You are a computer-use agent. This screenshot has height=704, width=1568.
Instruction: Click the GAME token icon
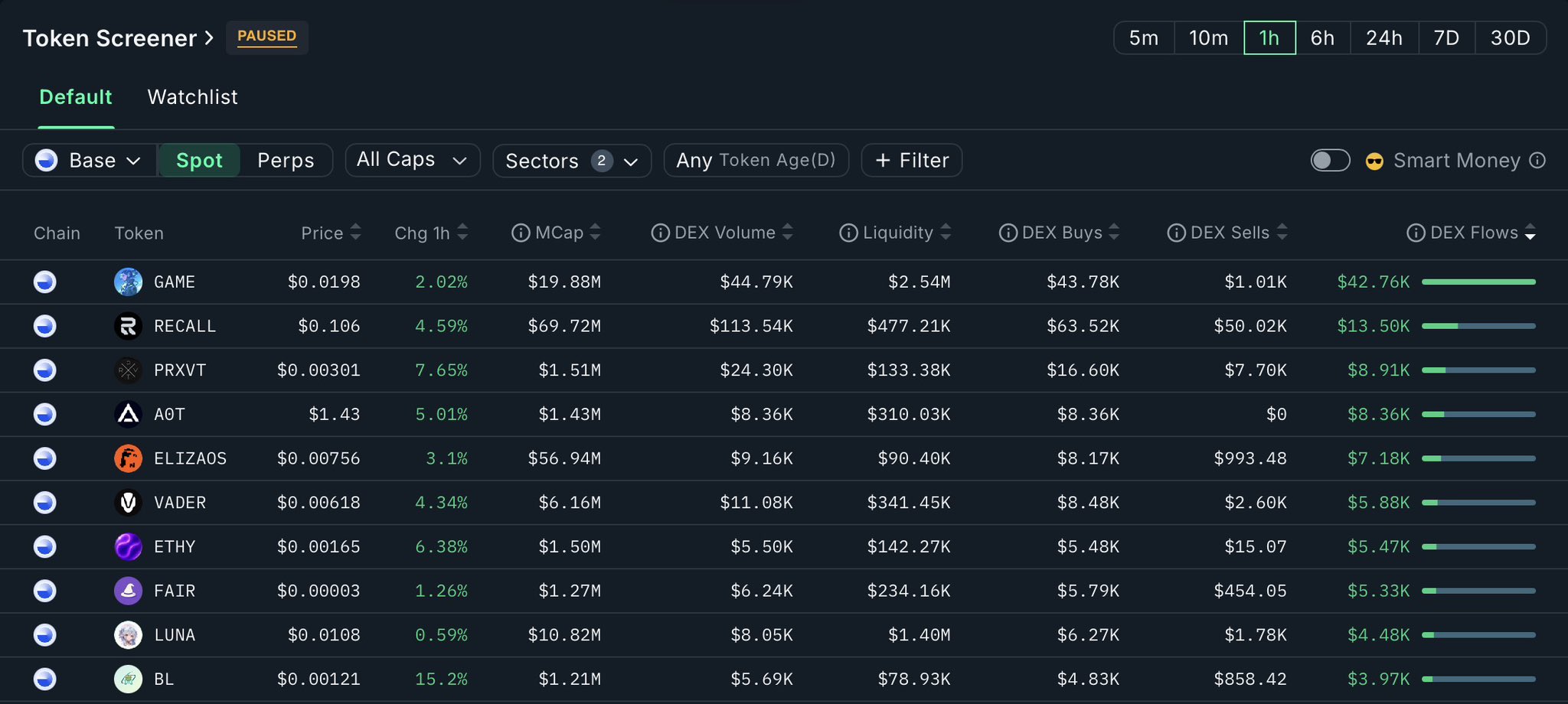click(128, 282)
